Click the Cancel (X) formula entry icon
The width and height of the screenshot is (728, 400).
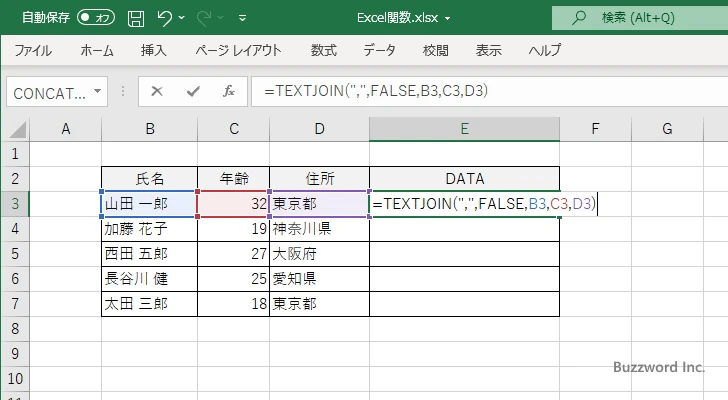157,91
